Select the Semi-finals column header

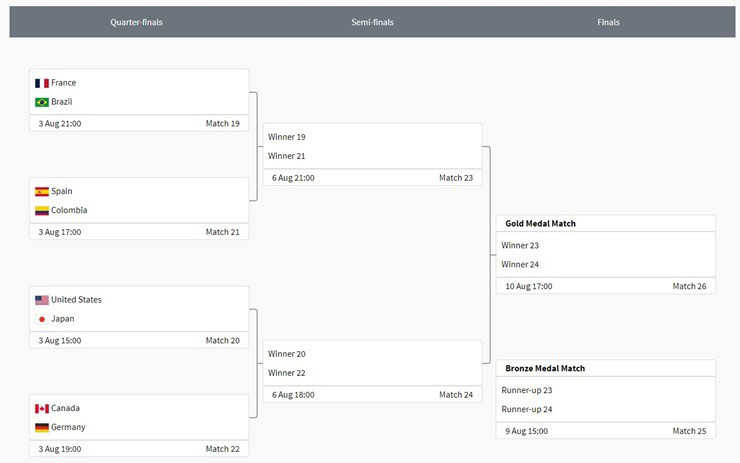coord(372,22)
